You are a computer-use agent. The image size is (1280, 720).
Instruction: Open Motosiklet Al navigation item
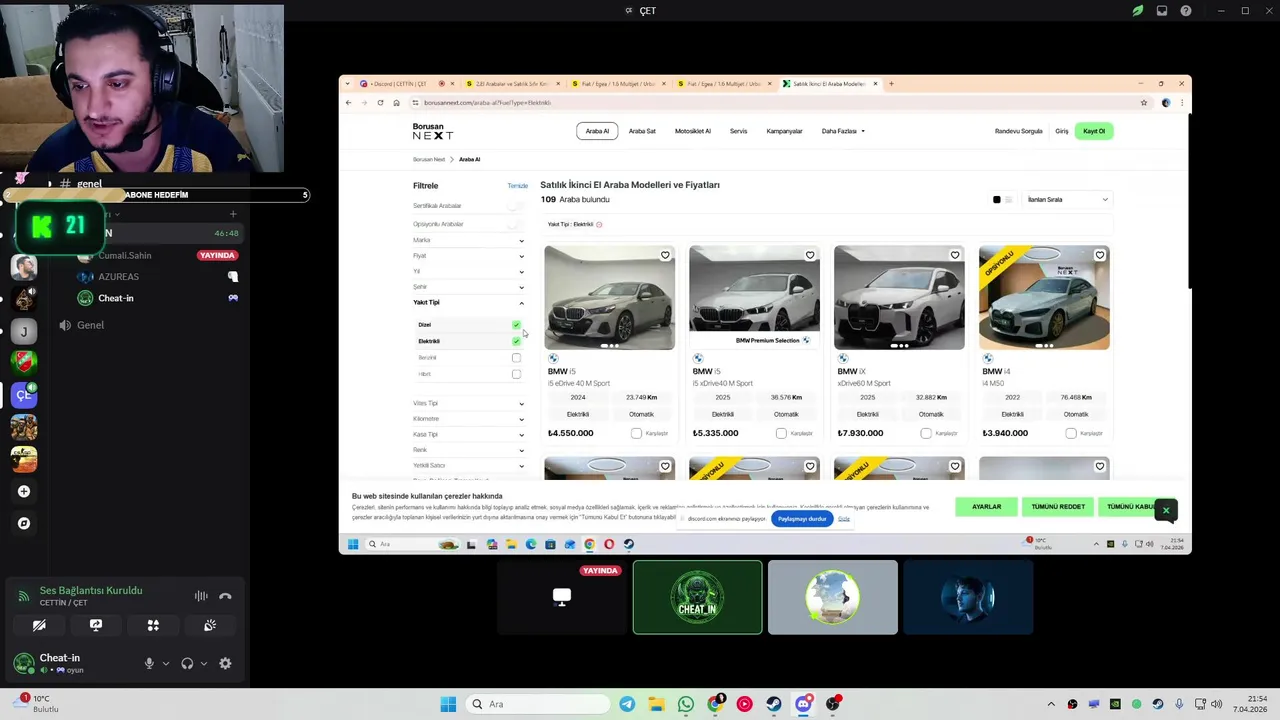pos(692,131)
